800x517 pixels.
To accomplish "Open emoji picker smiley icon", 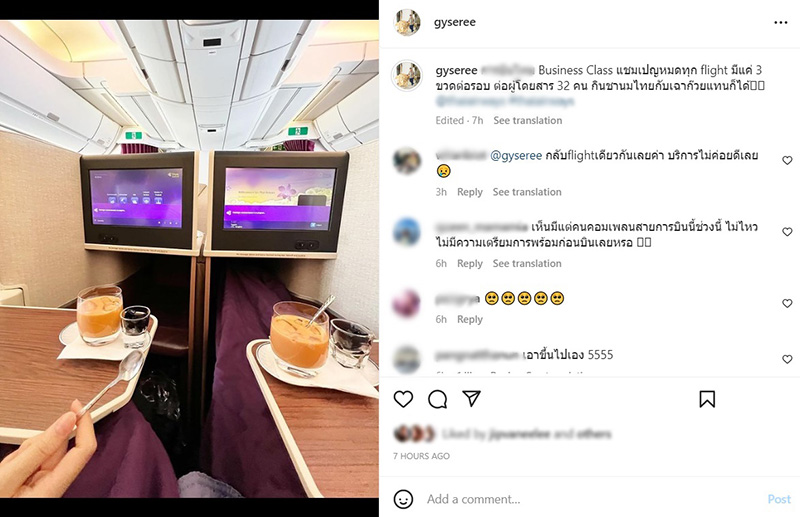I will click(x=403, y=499).
